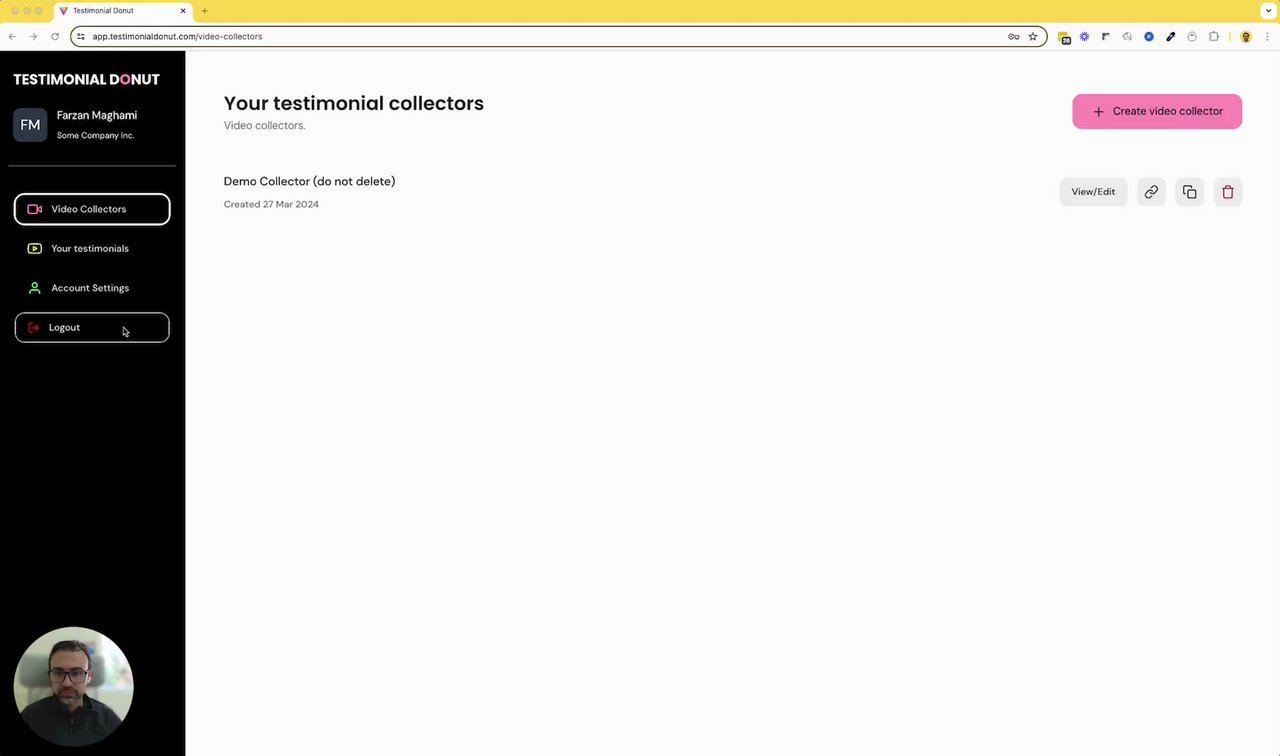Click Create video collector button
The image size is (1280, 756).
point(1157,111)
